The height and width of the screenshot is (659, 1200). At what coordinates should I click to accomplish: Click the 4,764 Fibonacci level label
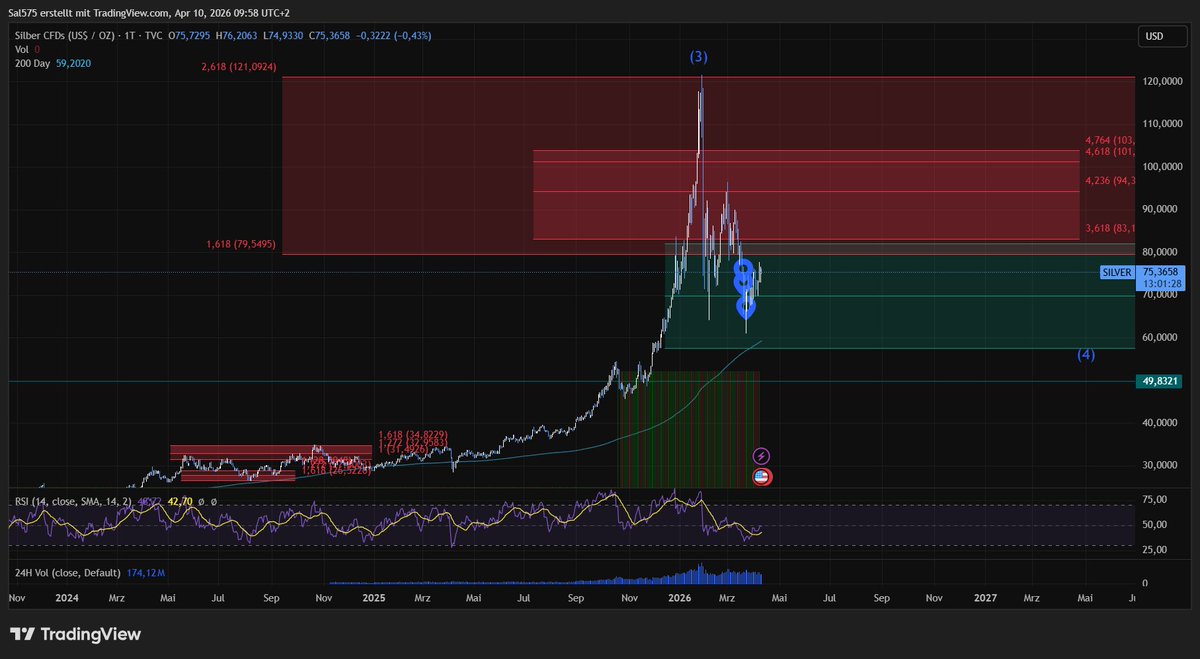pyautogui.click(x=1110, y=141)
